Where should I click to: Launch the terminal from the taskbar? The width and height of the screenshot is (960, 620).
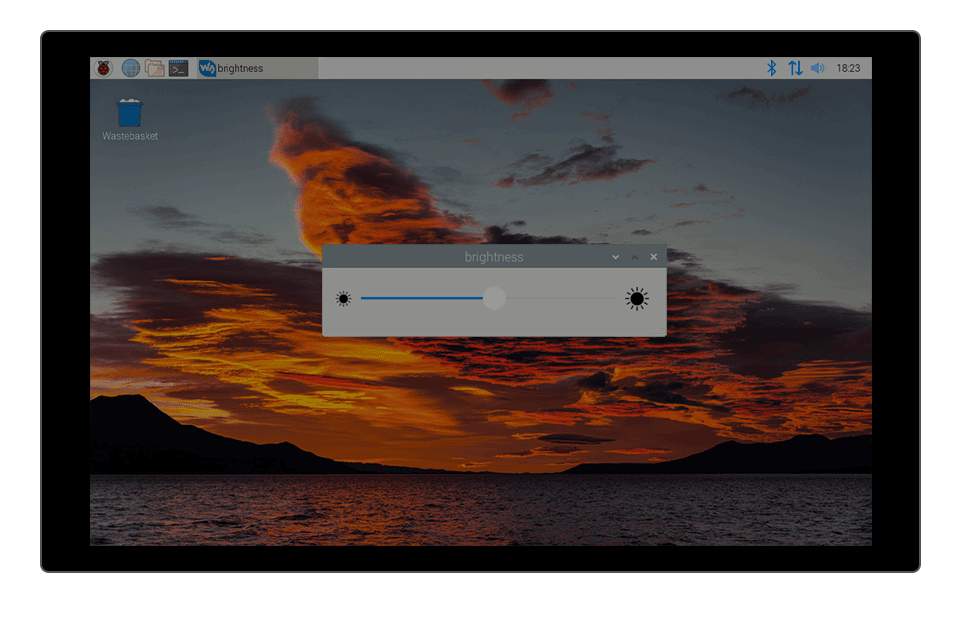pyautogui.click(x=179, y=68)
